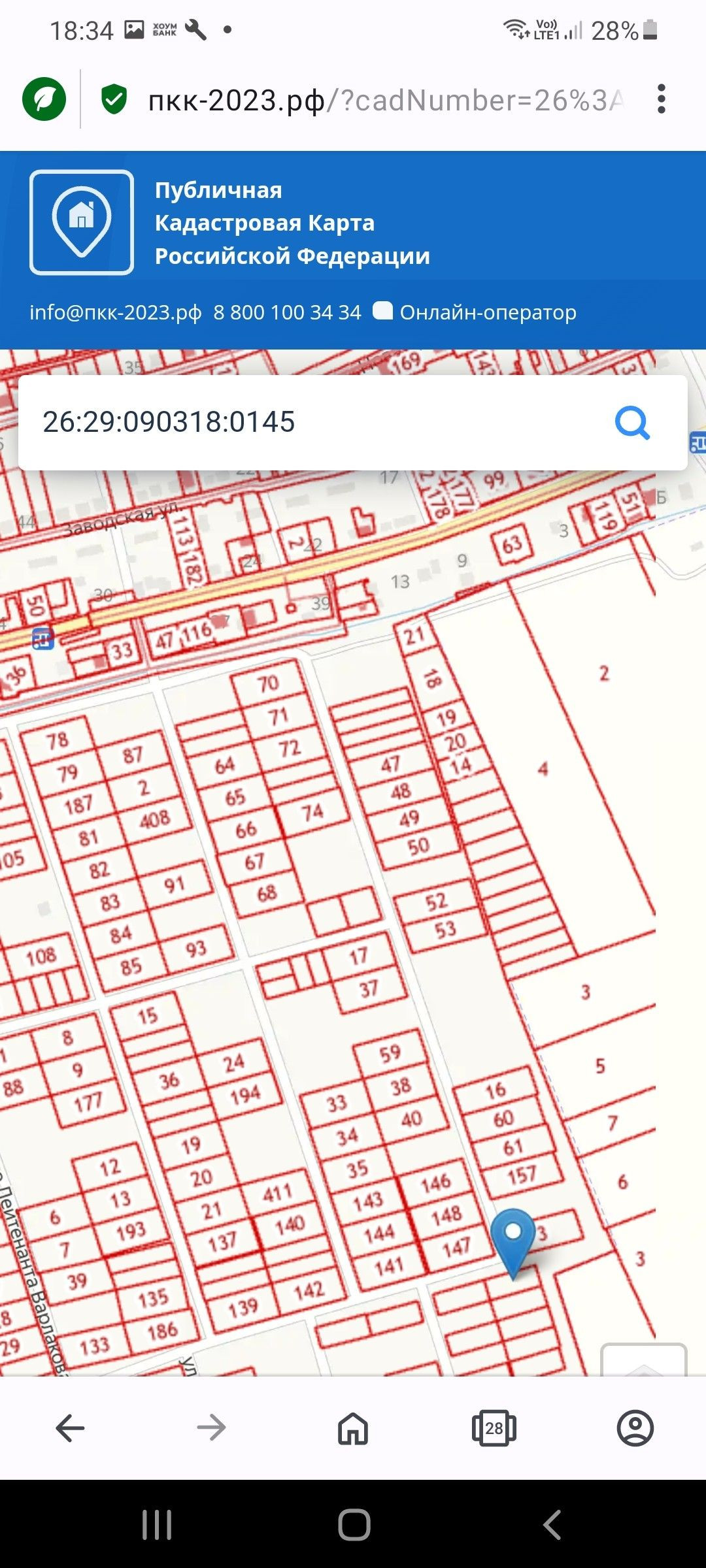This screenshot has height=1568, width=706.
Task: Select parcel 139 on the map
Action: pos(243,1307)
